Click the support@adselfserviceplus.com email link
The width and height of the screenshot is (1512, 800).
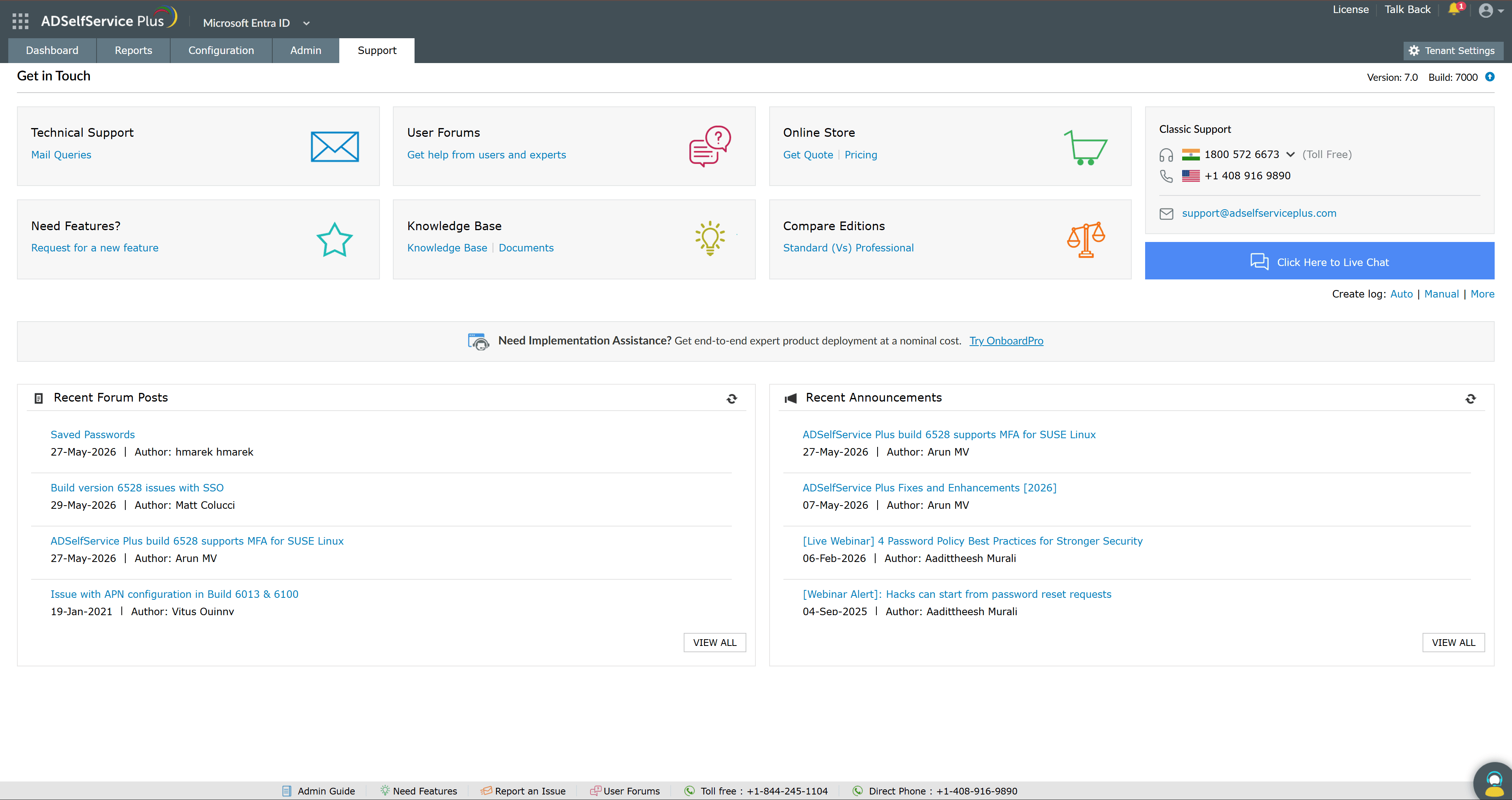pyautogui.click(x=1259, y=213)
